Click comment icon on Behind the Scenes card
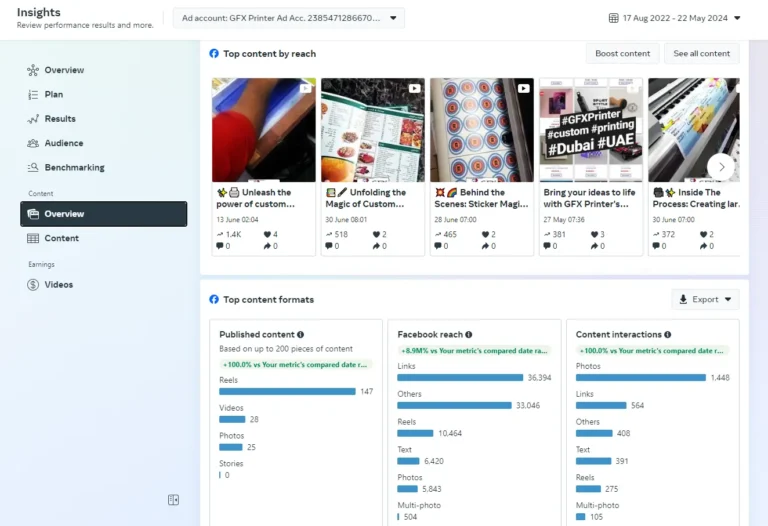 438,246
